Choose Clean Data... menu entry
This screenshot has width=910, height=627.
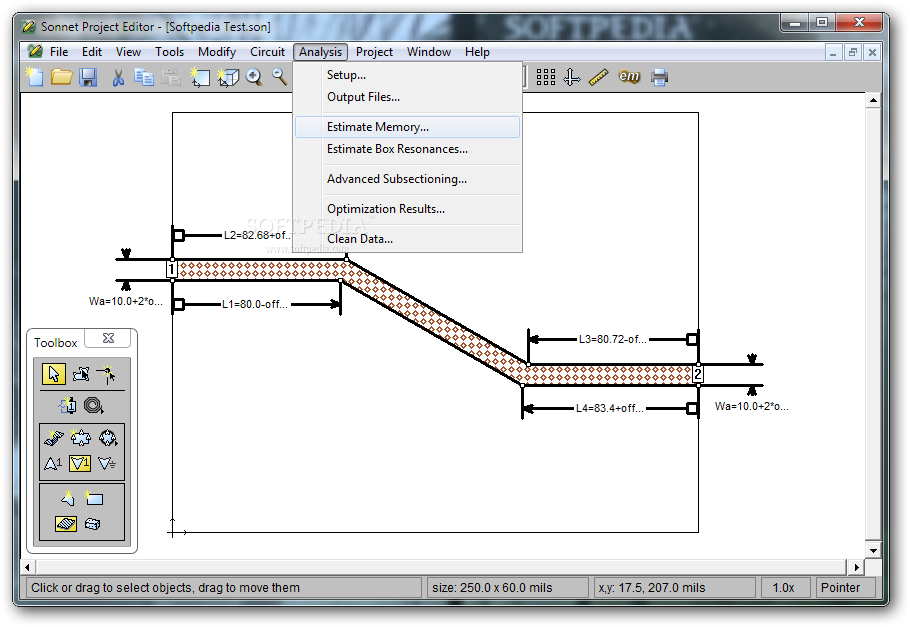click(x=407, y=239)
